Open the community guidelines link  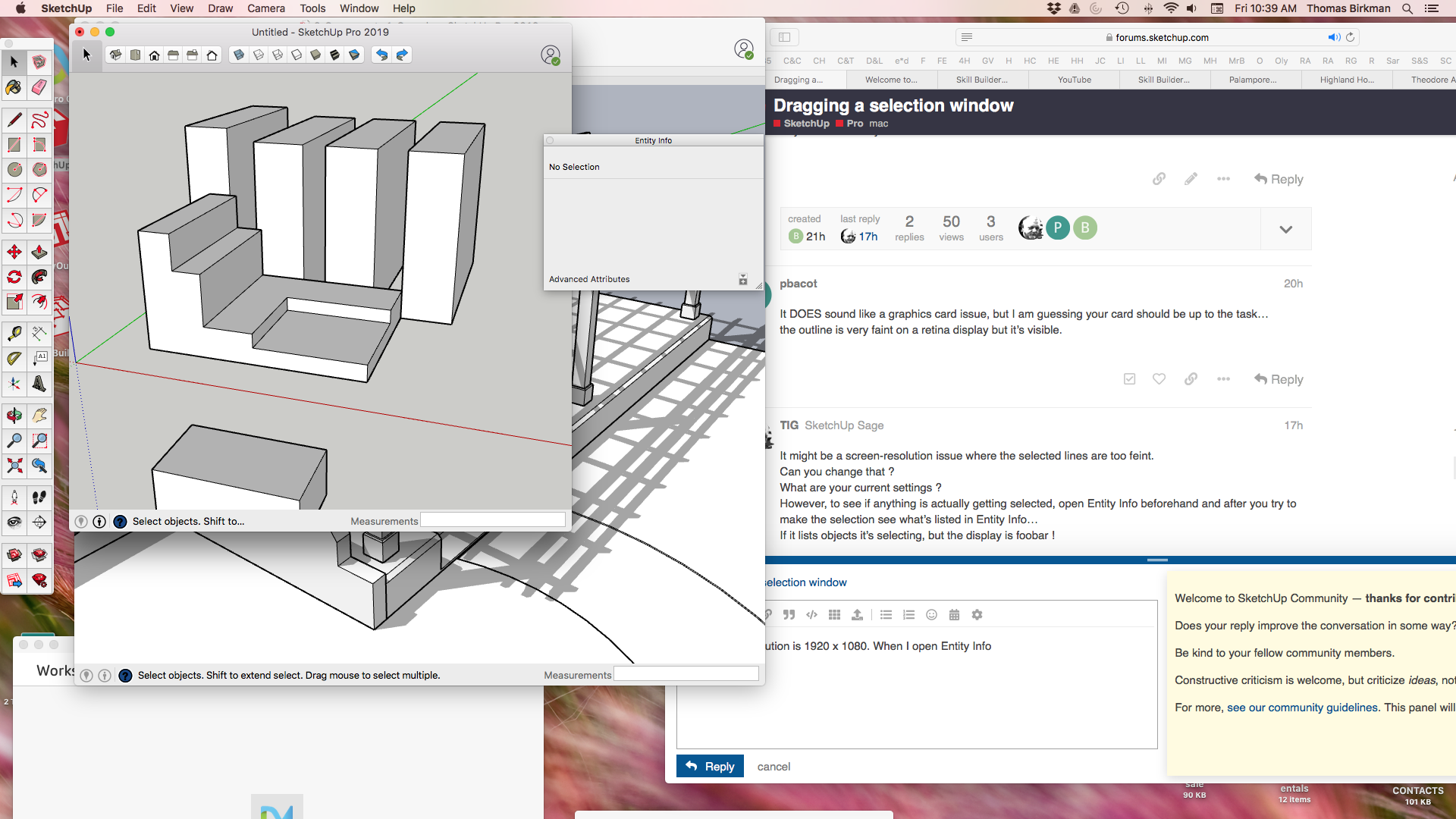tap(1302, 708)
